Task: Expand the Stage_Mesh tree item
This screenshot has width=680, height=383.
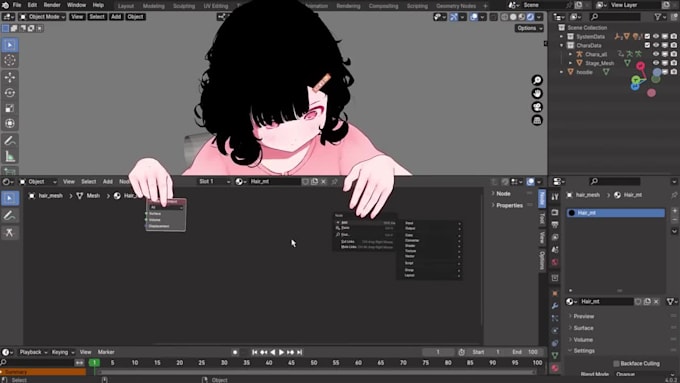Action: 570,63
